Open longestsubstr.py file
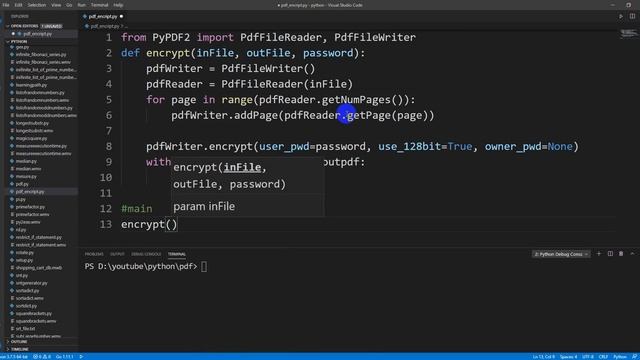Image resolution: width=640 pixels, height=360 pixels. (x=32, y=123)
